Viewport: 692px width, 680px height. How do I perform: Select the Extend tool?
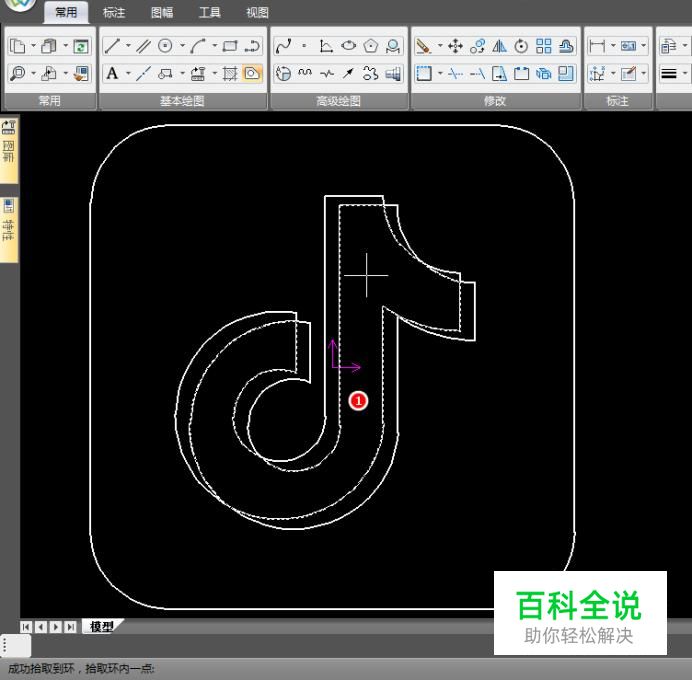coord(478,73)
